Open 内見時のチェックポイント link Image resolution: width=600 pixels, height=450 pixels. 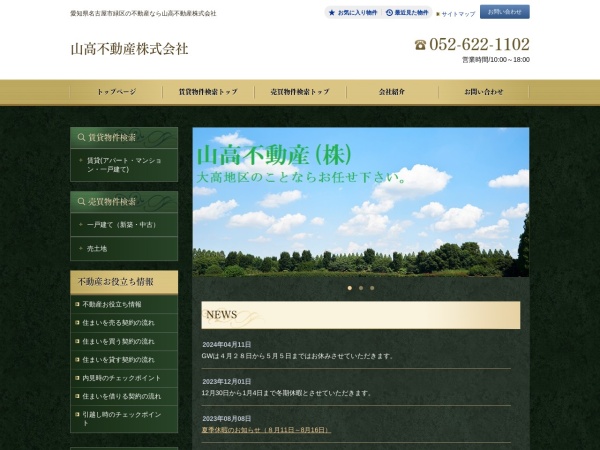(x=124, y=378)
